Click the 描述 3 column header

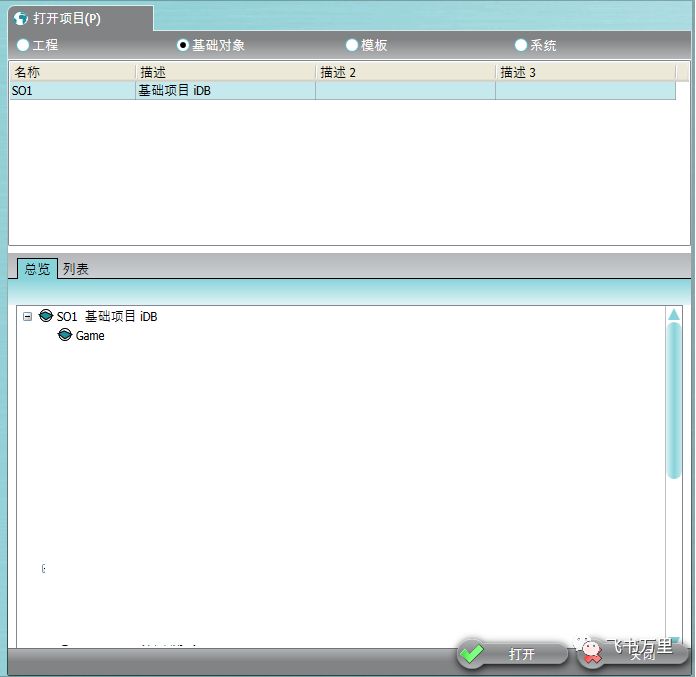coord(585,72)
